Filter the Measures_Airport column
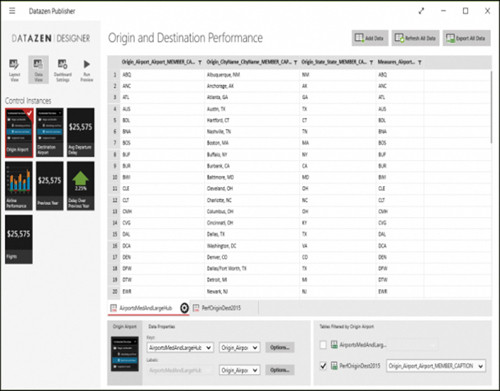 419,62
